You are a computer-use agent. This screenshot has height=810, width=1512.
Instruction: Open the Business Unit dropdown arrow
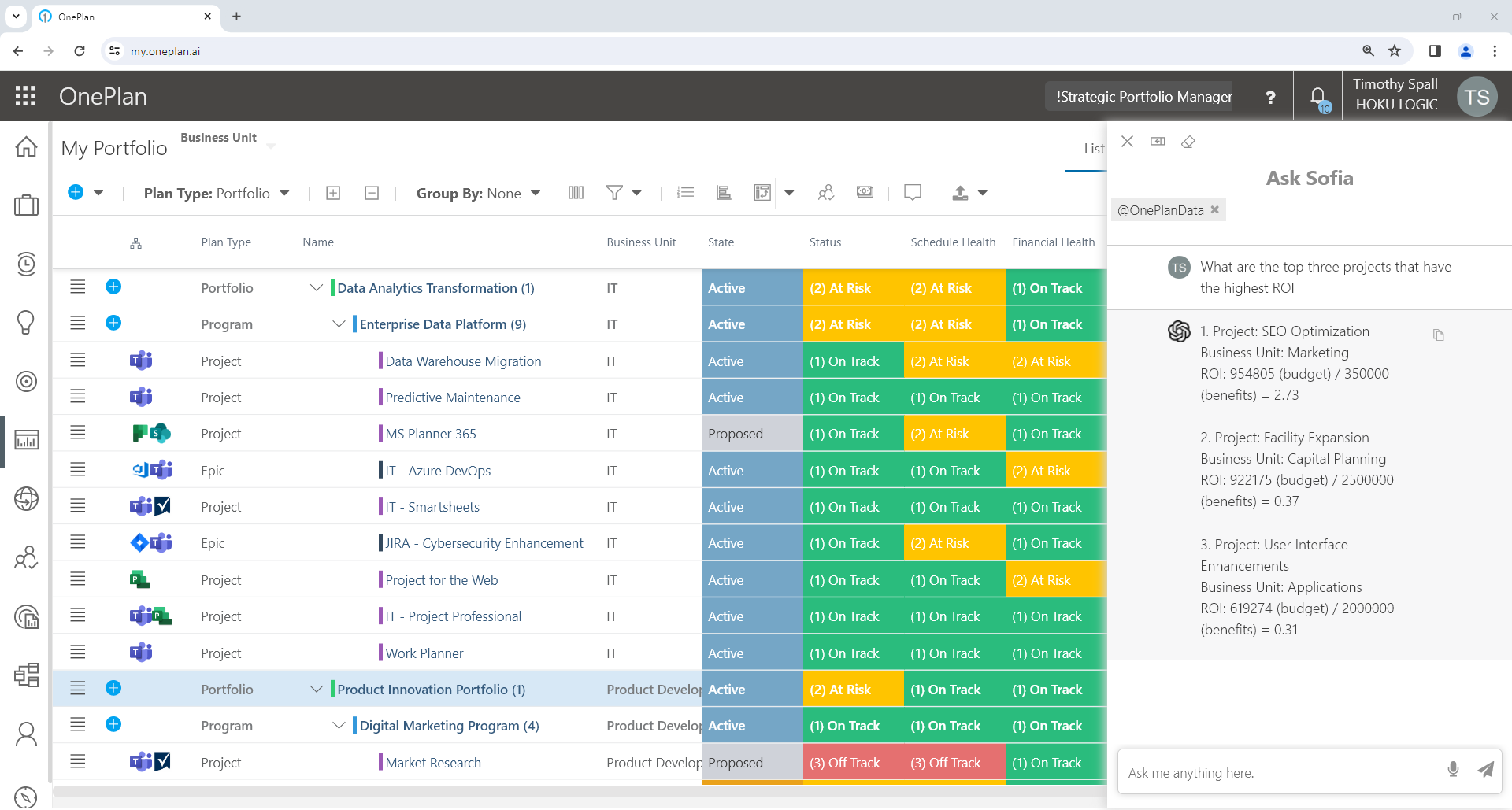pyautogui.click(x=271, y=146)
